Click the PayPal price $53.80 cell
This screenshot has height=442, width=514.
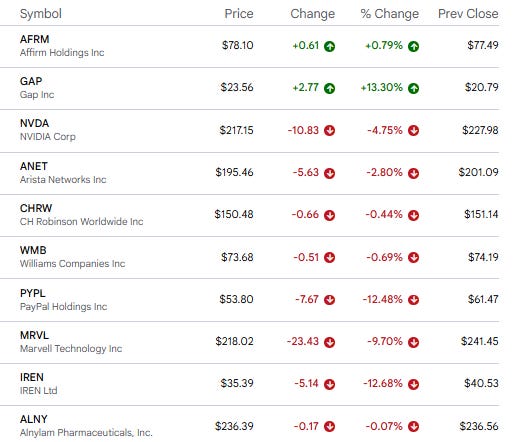click(x=236, y=299)
